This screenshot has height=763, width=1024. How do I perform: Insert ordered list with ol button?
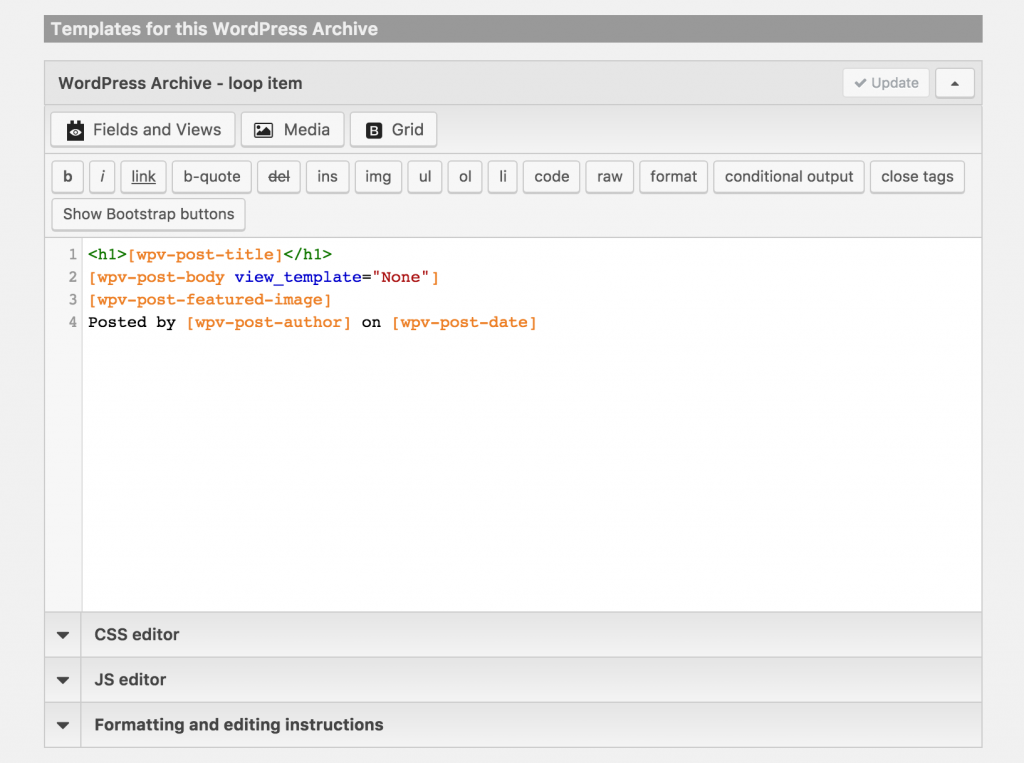pyautogui.click(x=465, y=176)
